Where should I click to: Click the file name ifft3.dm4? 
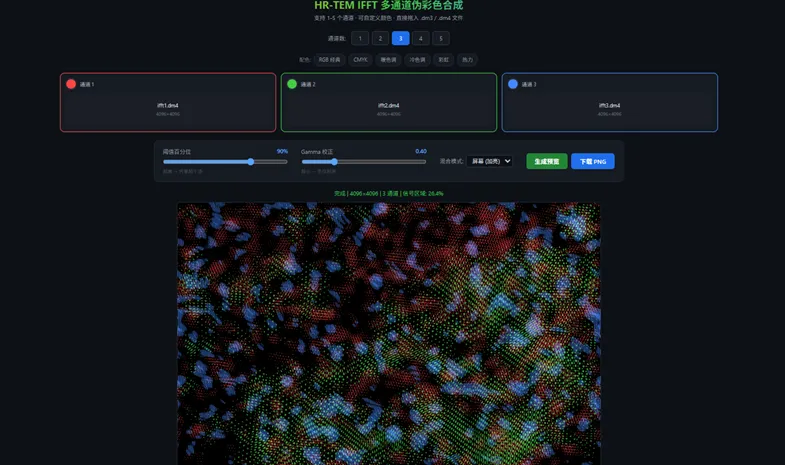609,106
